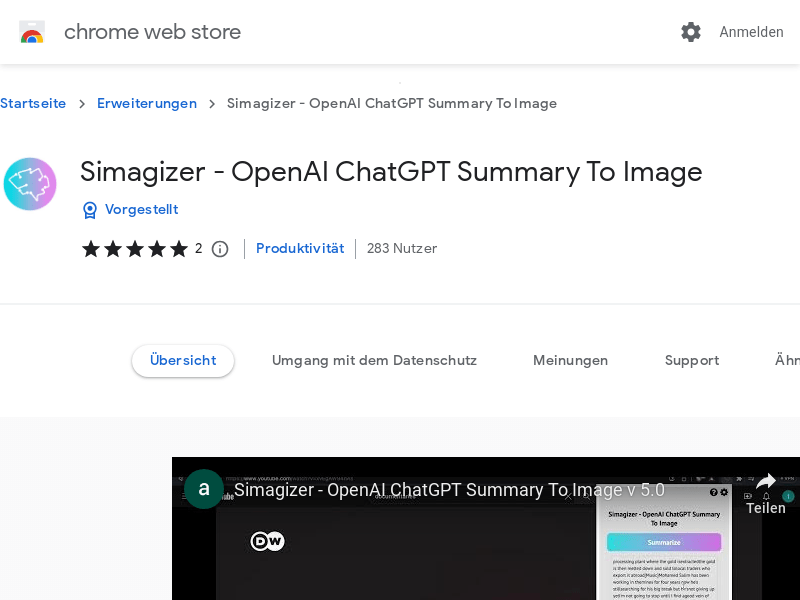Click the Vorgestellt label link
The image size is (800, 600).
click(x=142, y=210)
